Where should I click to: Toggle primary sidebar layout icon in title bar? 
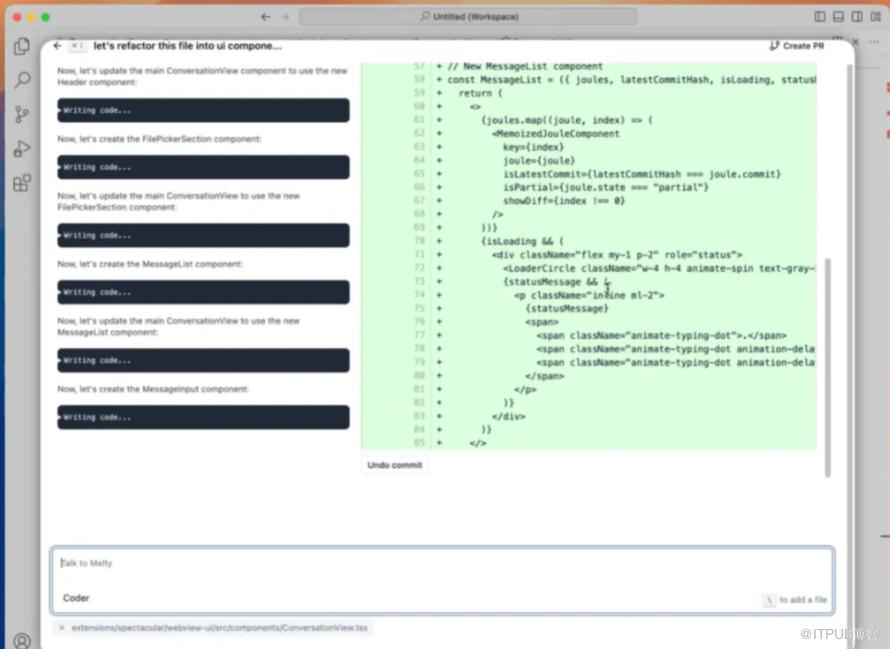point(820,17)
